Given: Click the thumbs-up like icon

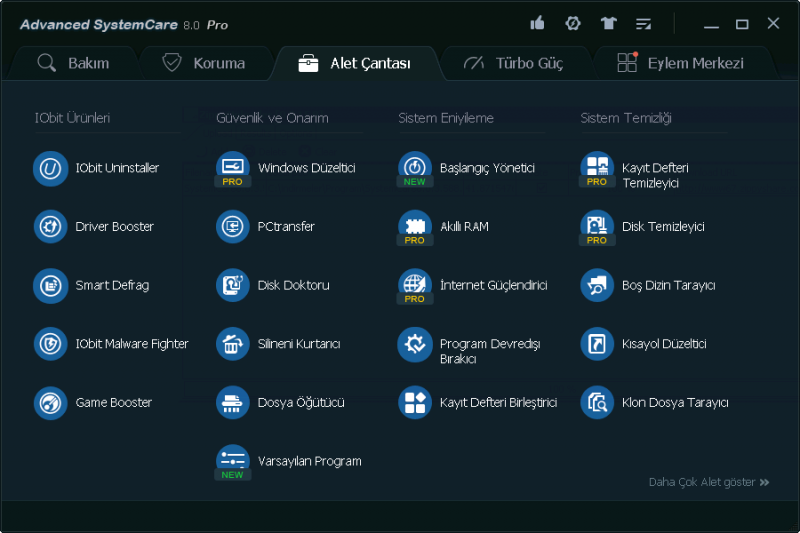Looking at the screenshot, I should coord(537,23).
